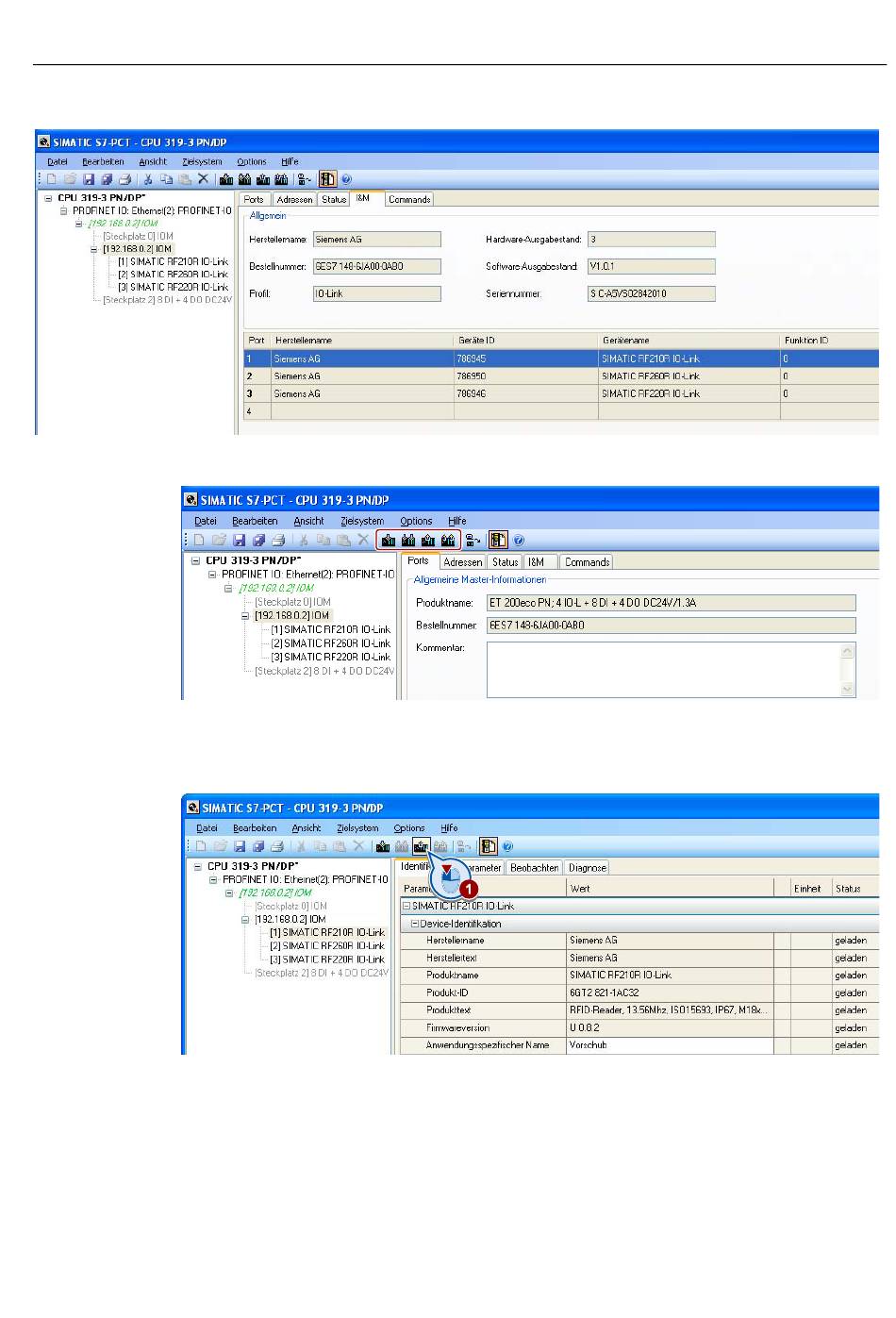Collapse the green [192.168.0.2] IOM node, middle window
The image size is (896, 1318).
pos(228,588)
